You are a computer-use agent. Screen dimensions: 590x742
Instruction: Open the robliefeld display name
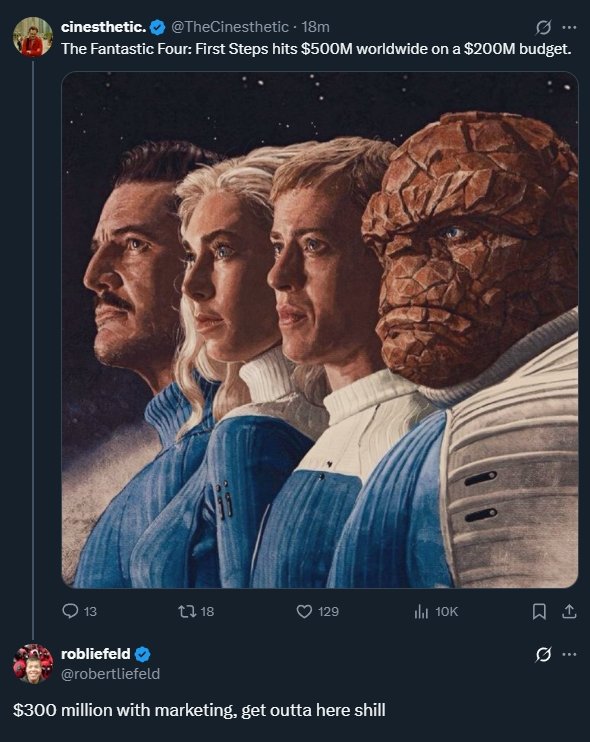pos(96,654)
